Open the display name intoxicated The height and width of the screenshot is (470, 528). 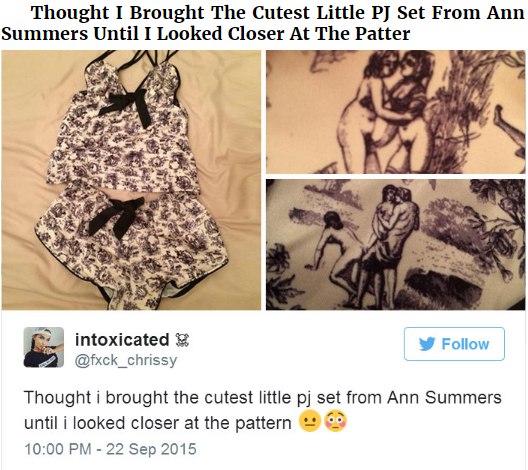coord(122,340)
